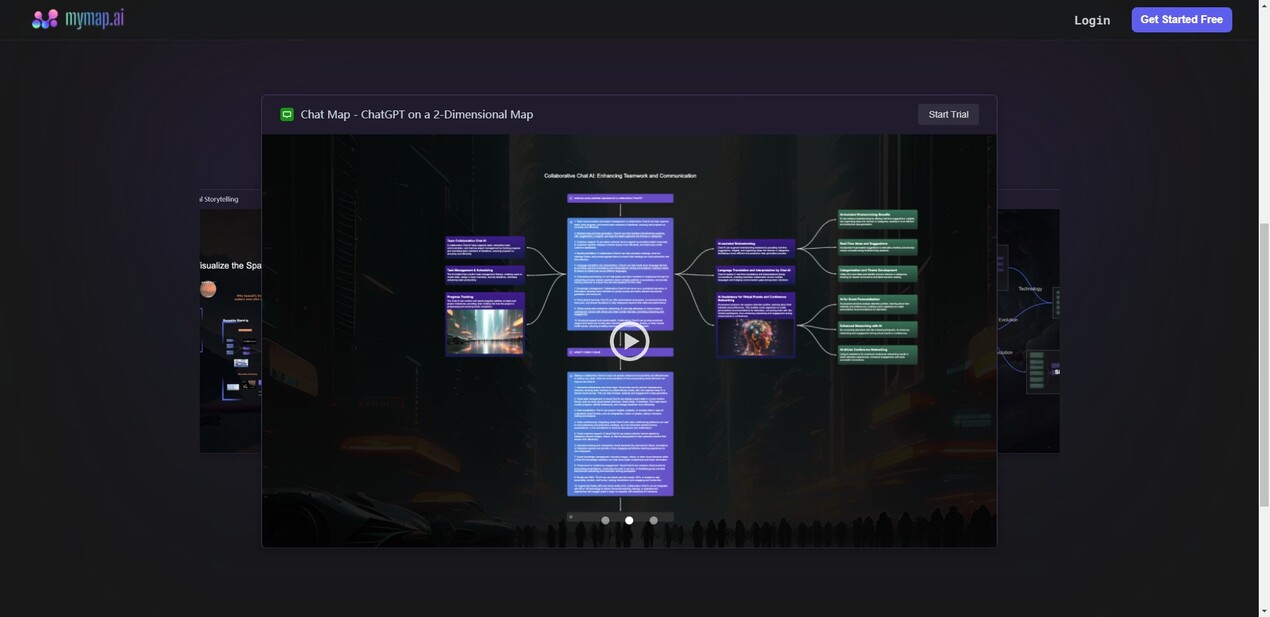Click the Progress Tracking landscape image
The height and width of the screenshot is (617, 1270).
click(x=485, y=330)
